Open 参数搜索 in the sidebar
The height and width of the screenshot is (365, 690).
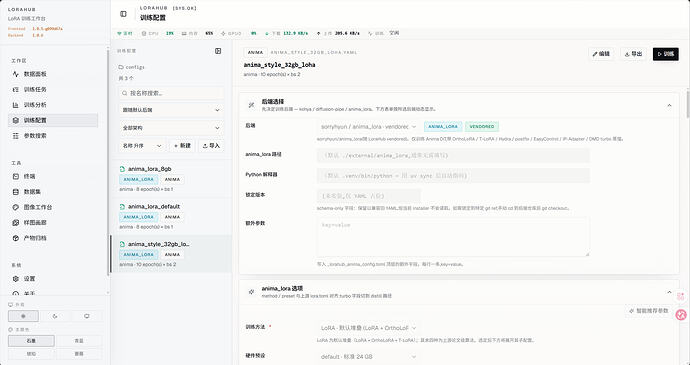pyautogui.click(x=53, y=136)
